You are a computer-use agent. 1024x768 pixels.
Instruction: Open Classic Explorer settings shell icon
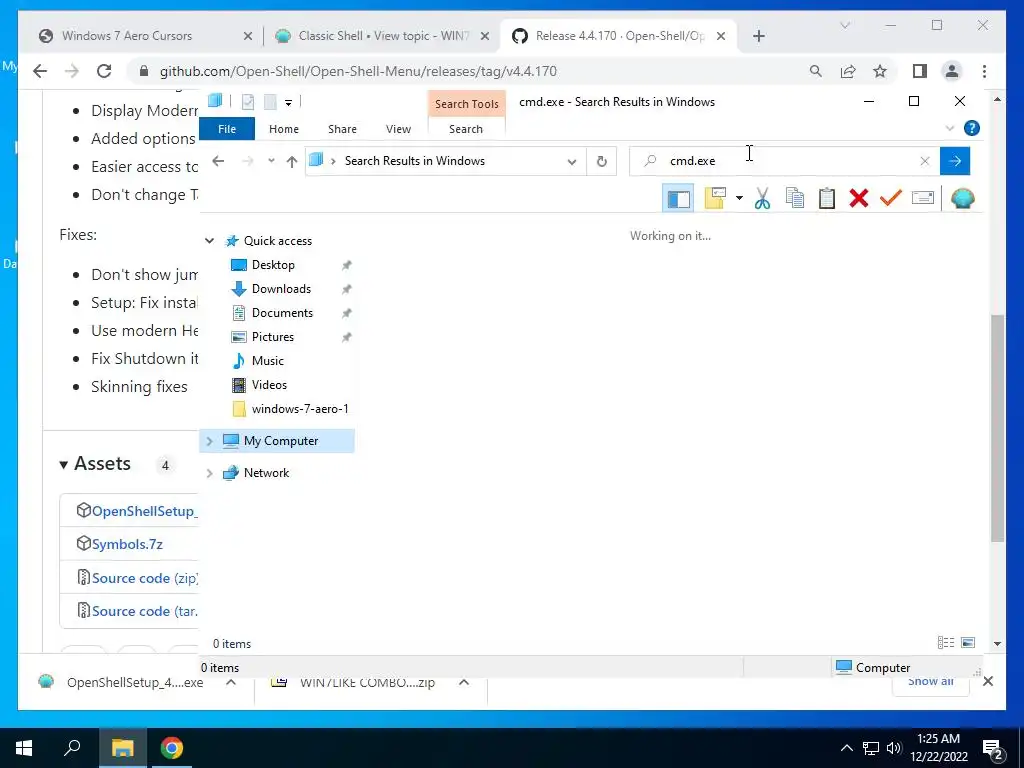point(963,198)
